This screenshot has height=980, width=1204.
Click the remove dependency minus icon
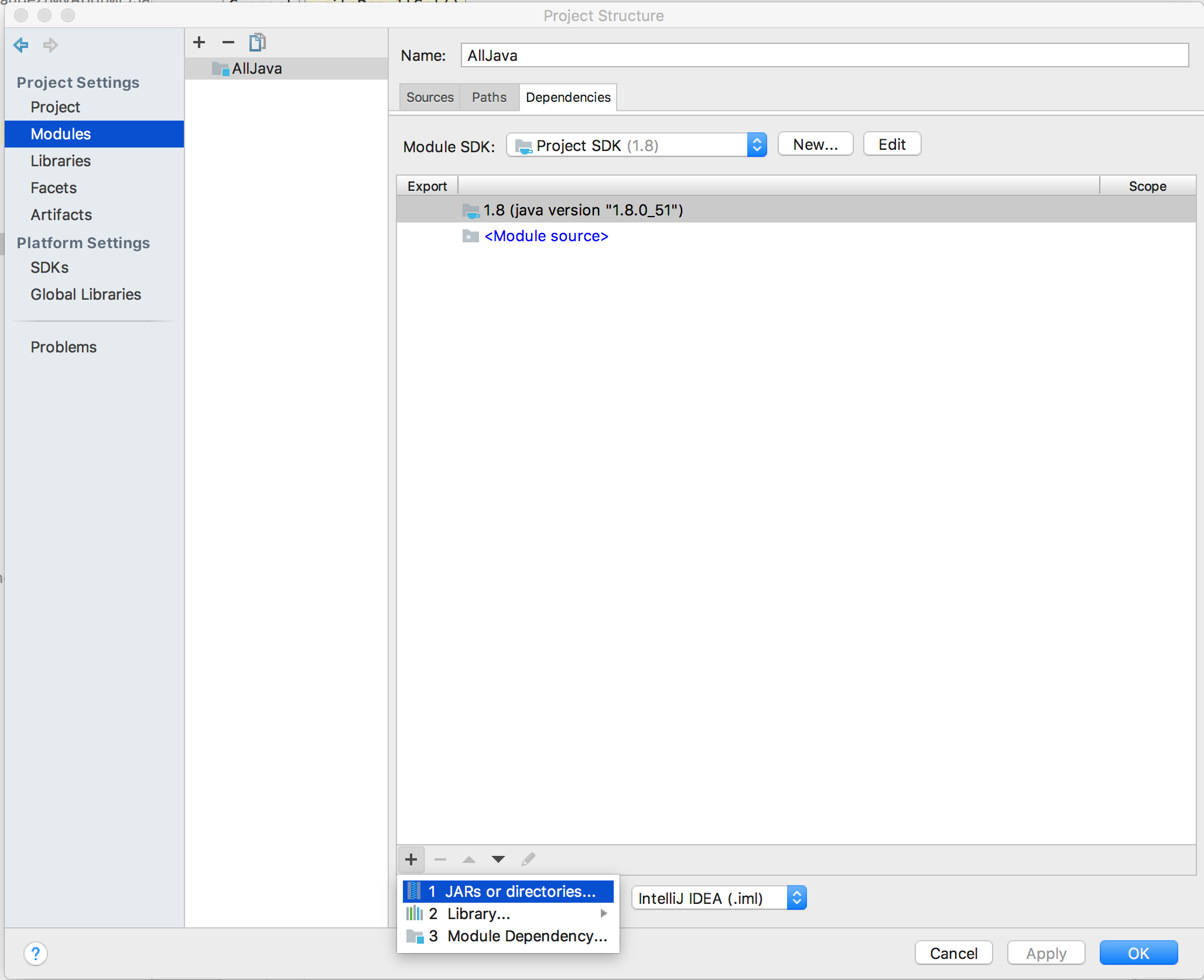click(440, 859)
